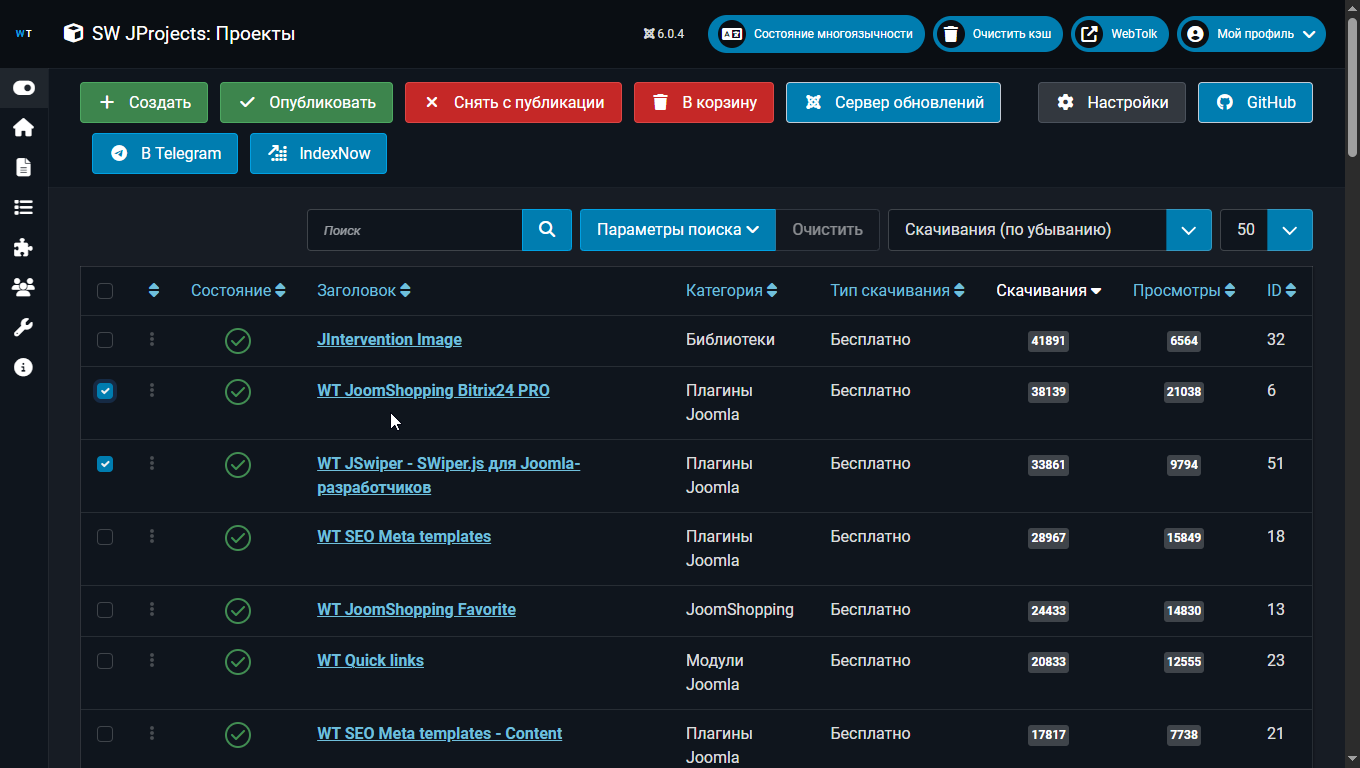Viewport: 1360px width, 768px height.
Task: Check the WT SEO Meta templates row checkbox
Action: (105, 537)
